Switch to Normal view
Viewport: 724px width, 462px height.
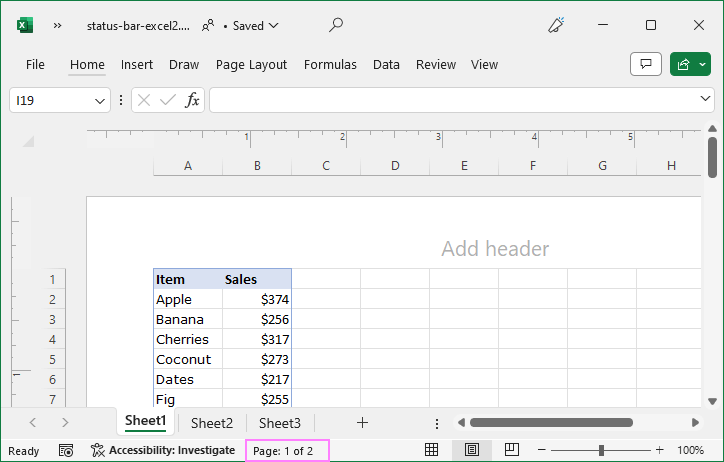pyautogui.click(x=431, y=451)
